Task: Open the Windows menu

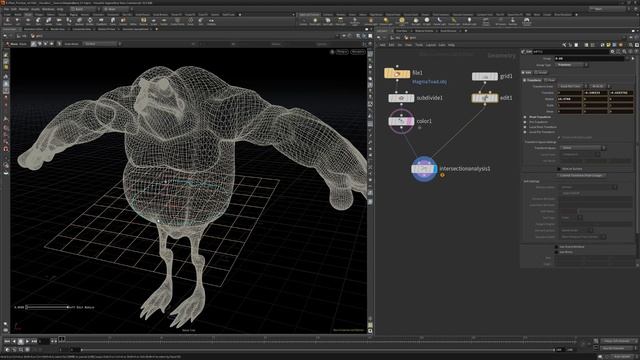Action: [48, 9]
